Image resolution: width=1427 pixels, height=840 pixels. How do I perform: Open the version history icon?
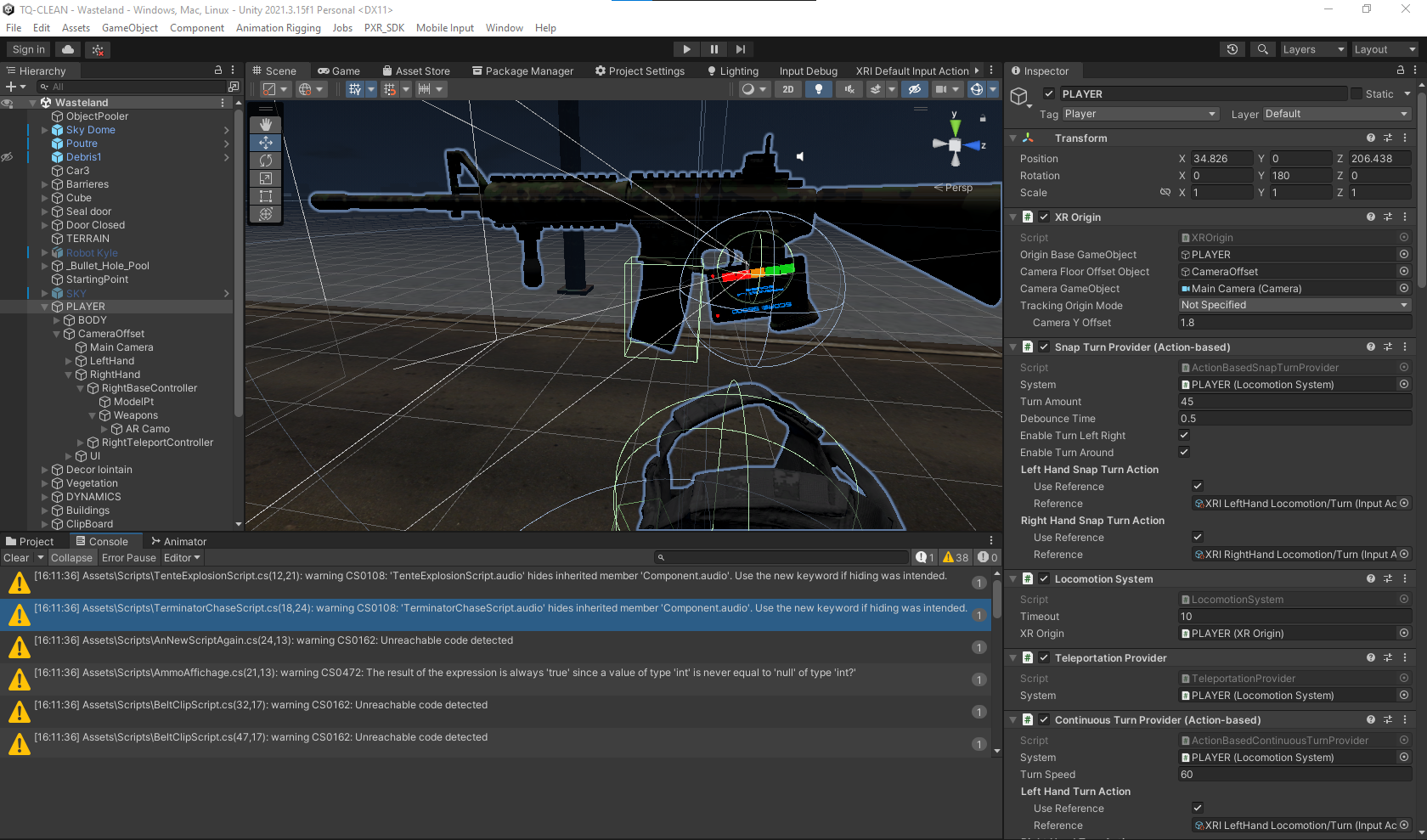1232,49
